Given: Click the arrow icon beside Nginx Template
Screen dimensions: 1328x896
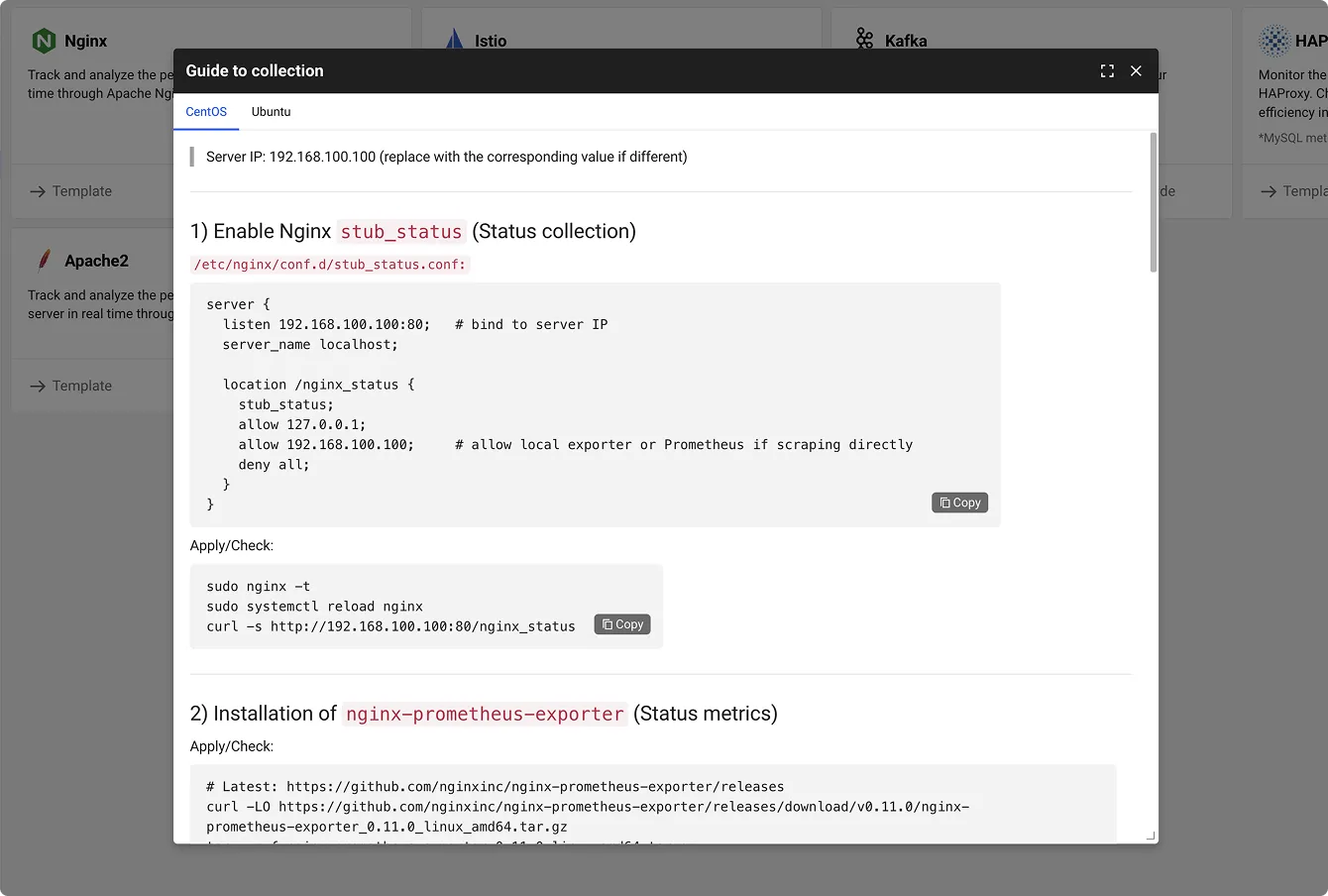Looking at the screenshot, I should [38, 191].
